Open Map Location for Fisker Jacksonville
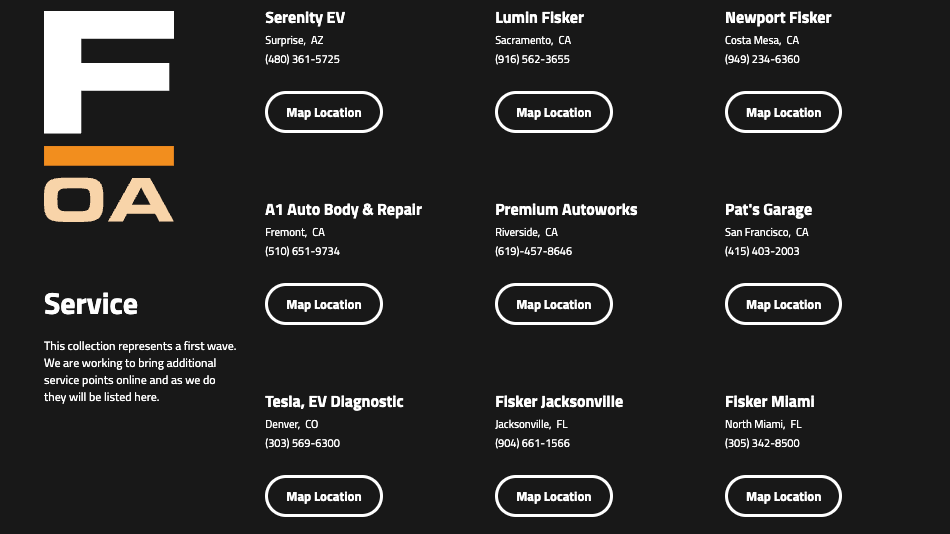950x534 pixels. [x=553, y=496]
